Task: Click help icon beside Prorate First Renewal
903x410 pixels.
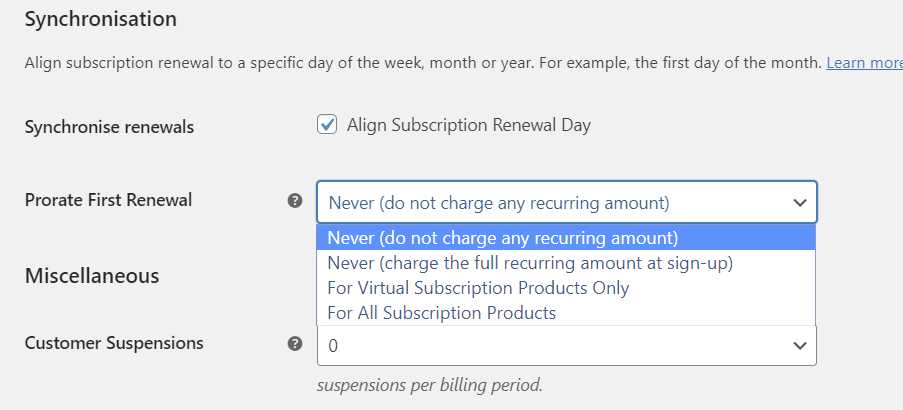Action: coord(295,201)
